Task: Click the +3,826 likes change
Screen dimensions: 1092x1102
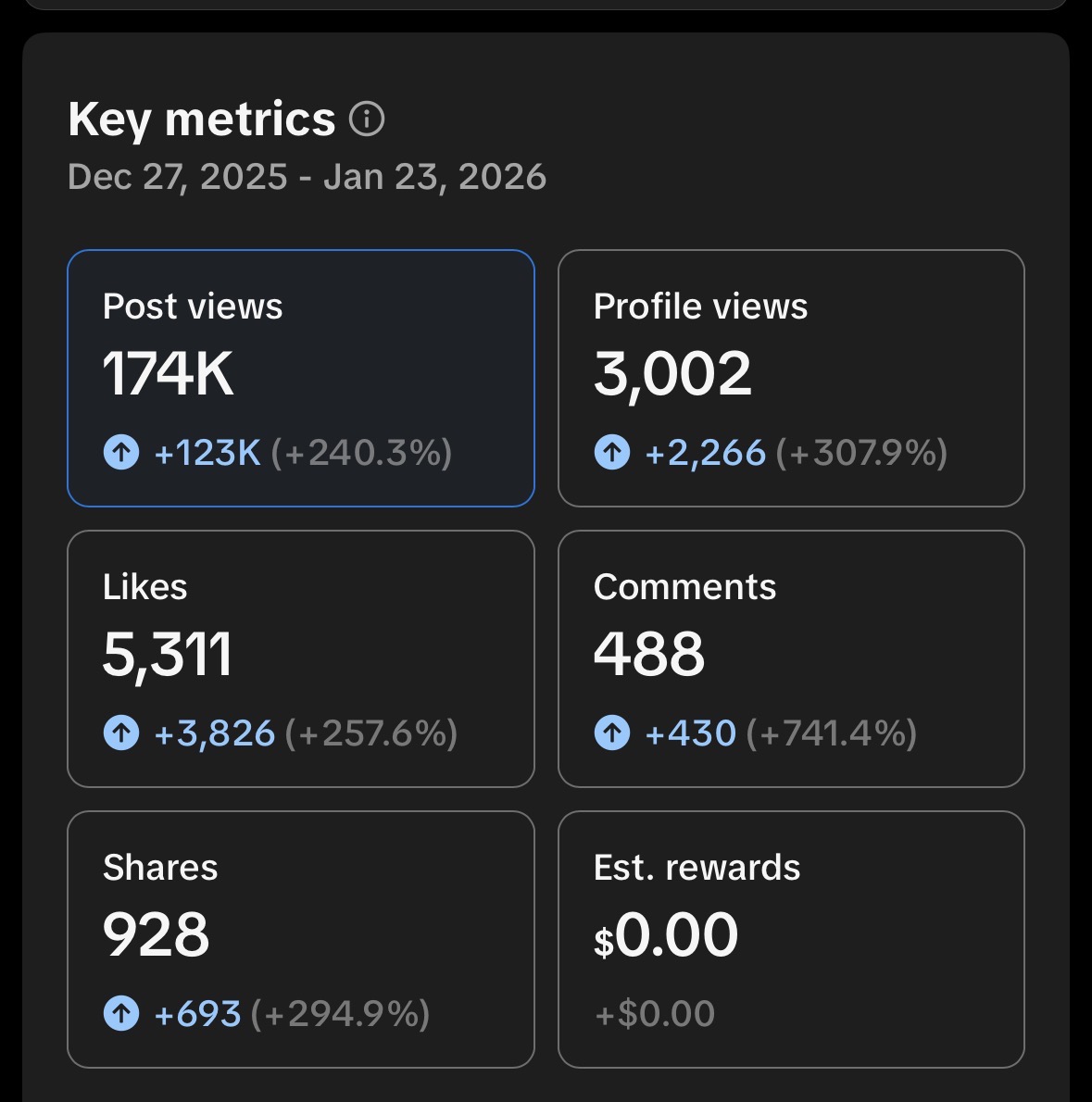Action: coord(214,733)
